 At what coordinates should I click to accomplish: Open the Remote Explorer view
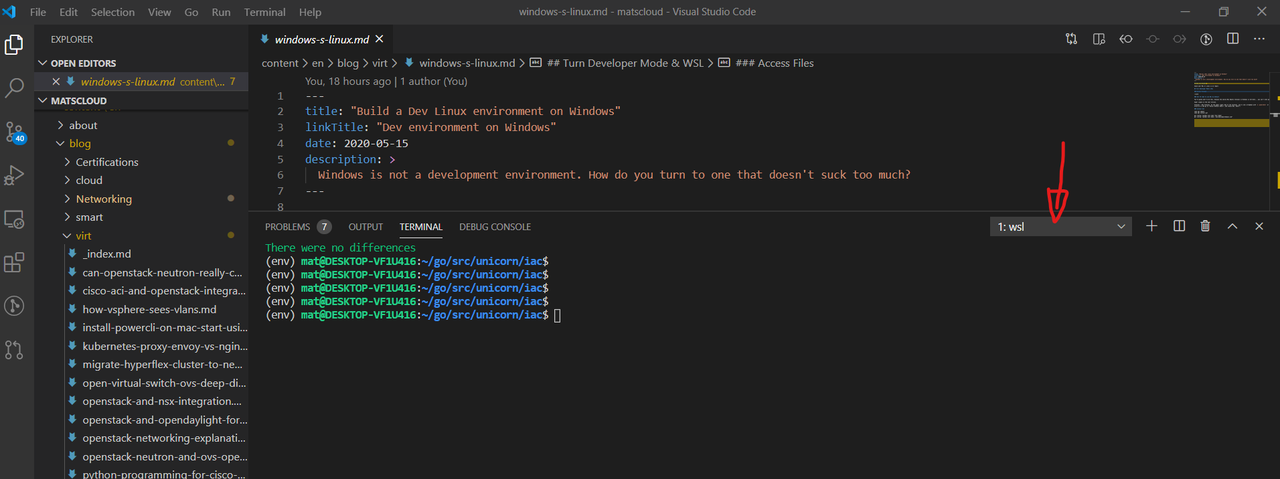15,219
